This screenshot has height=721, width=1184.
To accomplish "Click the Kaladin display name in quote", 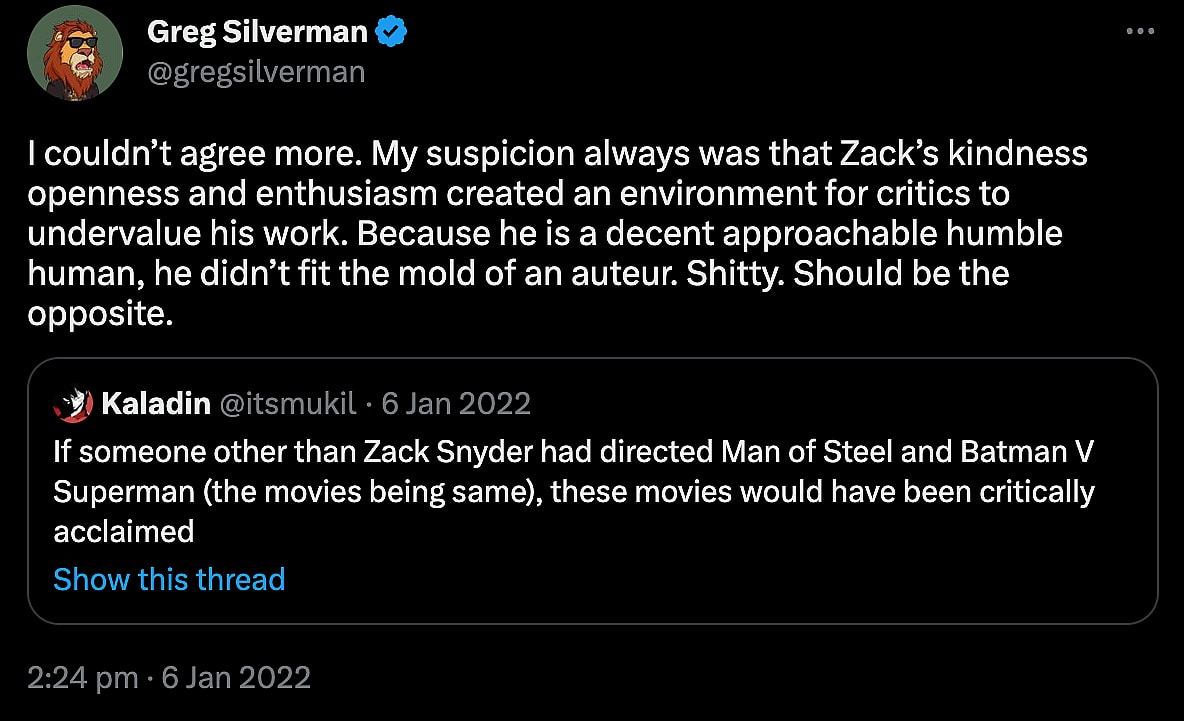I will coord(156,404).
